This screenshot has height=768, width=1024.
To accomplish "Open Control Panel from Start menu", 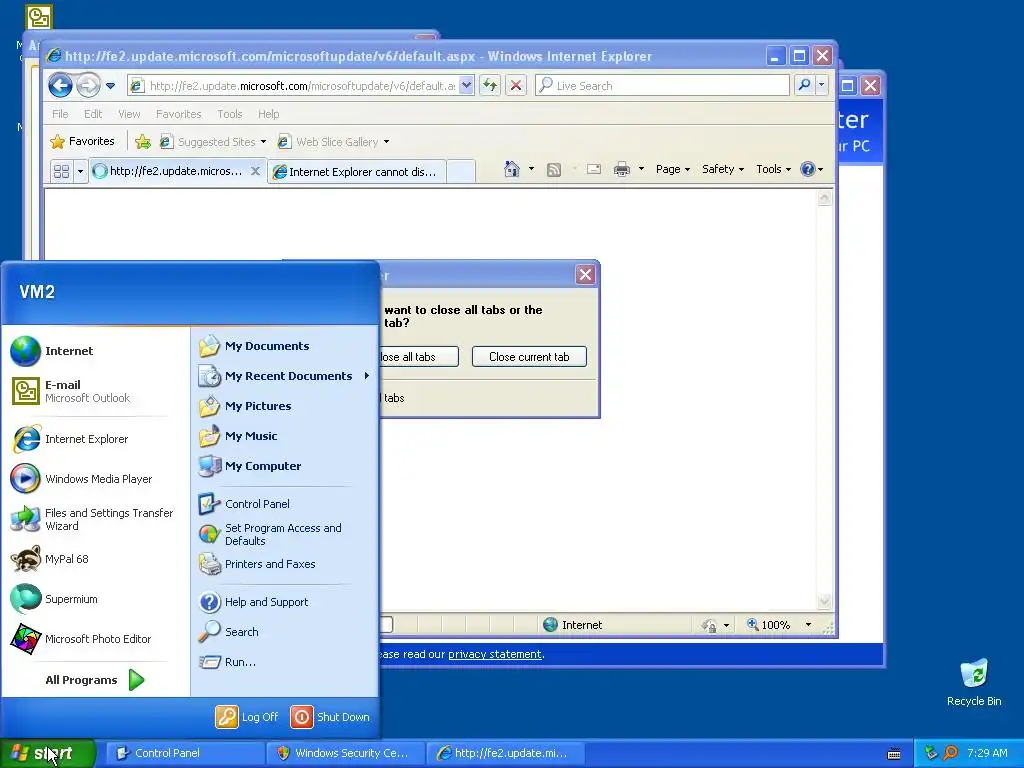I will pyautogui.click(x=284, y=504).
